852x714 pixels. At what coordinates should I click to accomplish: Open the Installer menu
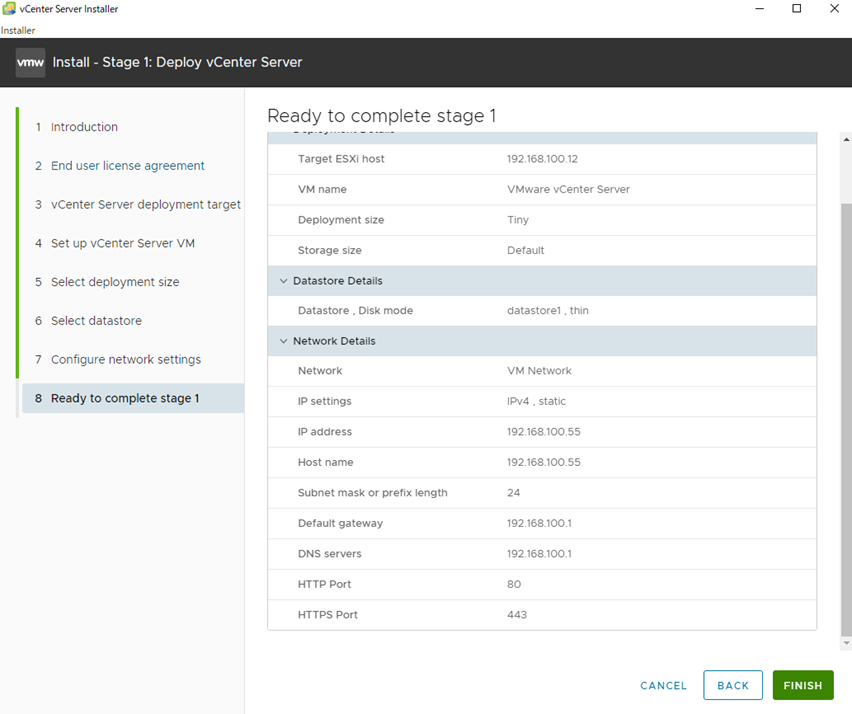tap(18, 30)
